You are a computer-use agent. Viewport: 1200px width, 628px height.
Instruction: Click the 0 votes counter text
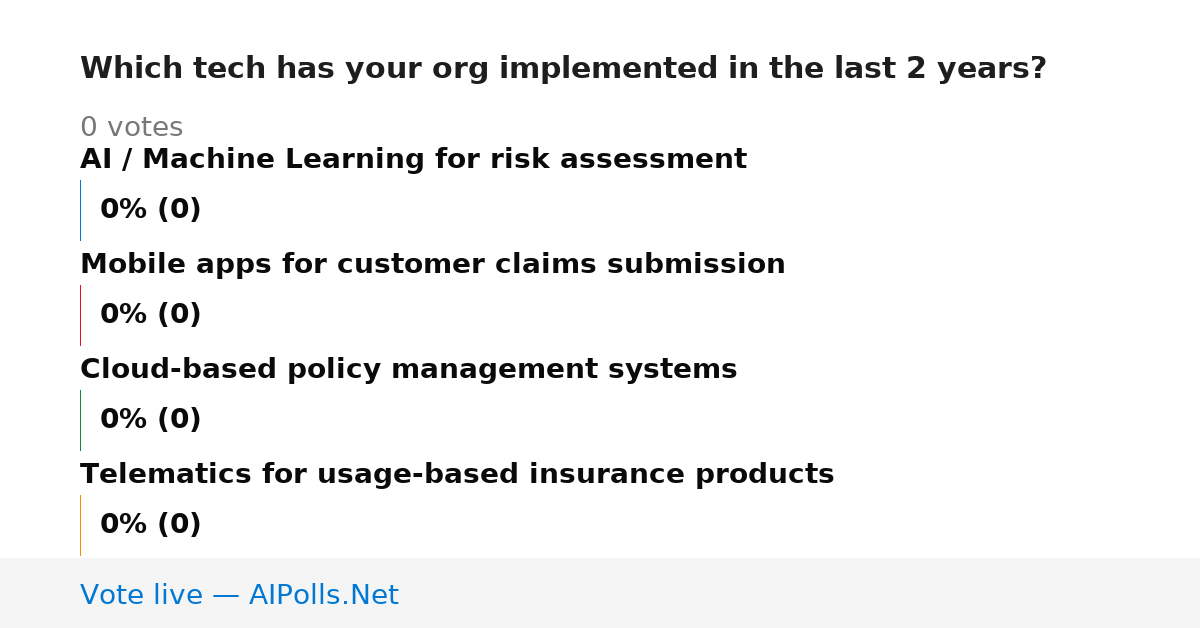(131, 128)
